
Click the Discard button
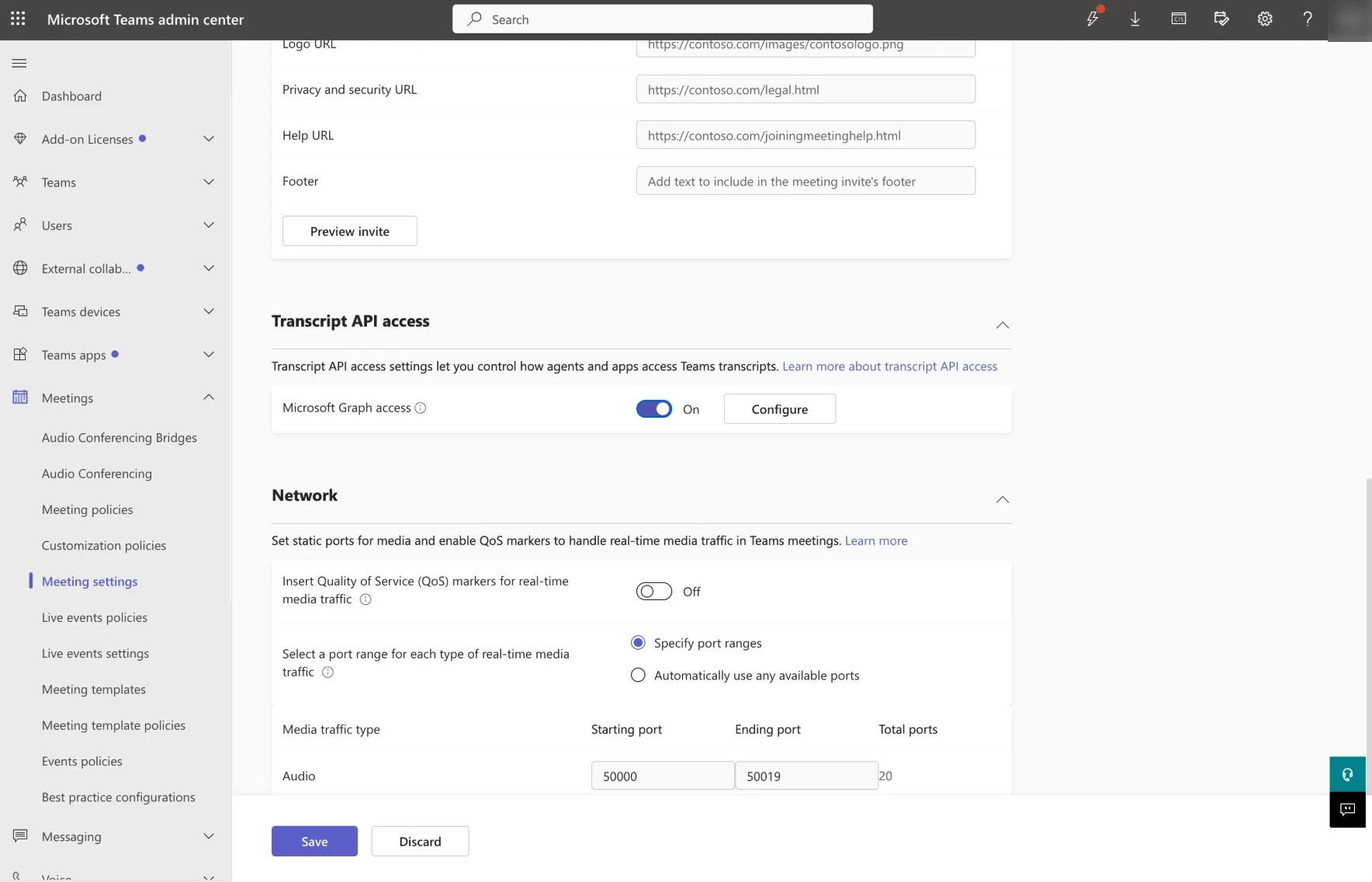[x=420, y=842]
